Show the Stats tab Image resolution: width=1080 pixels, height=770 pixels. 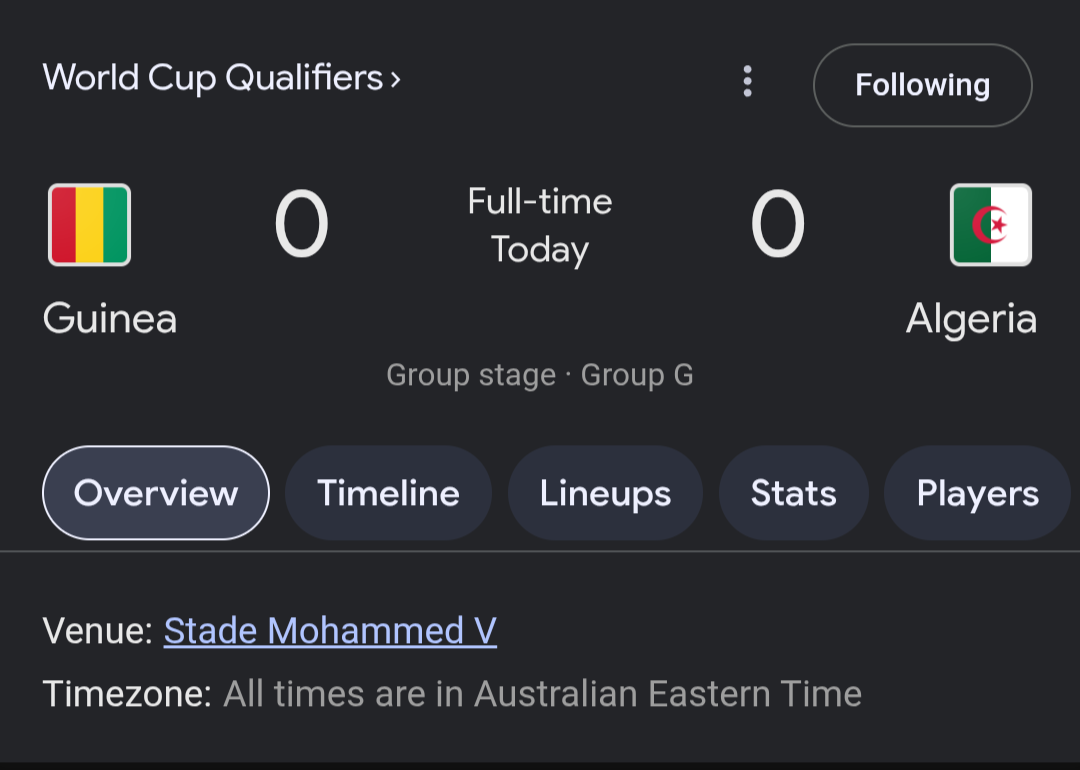pyautogui.click(x=793, y=493)
